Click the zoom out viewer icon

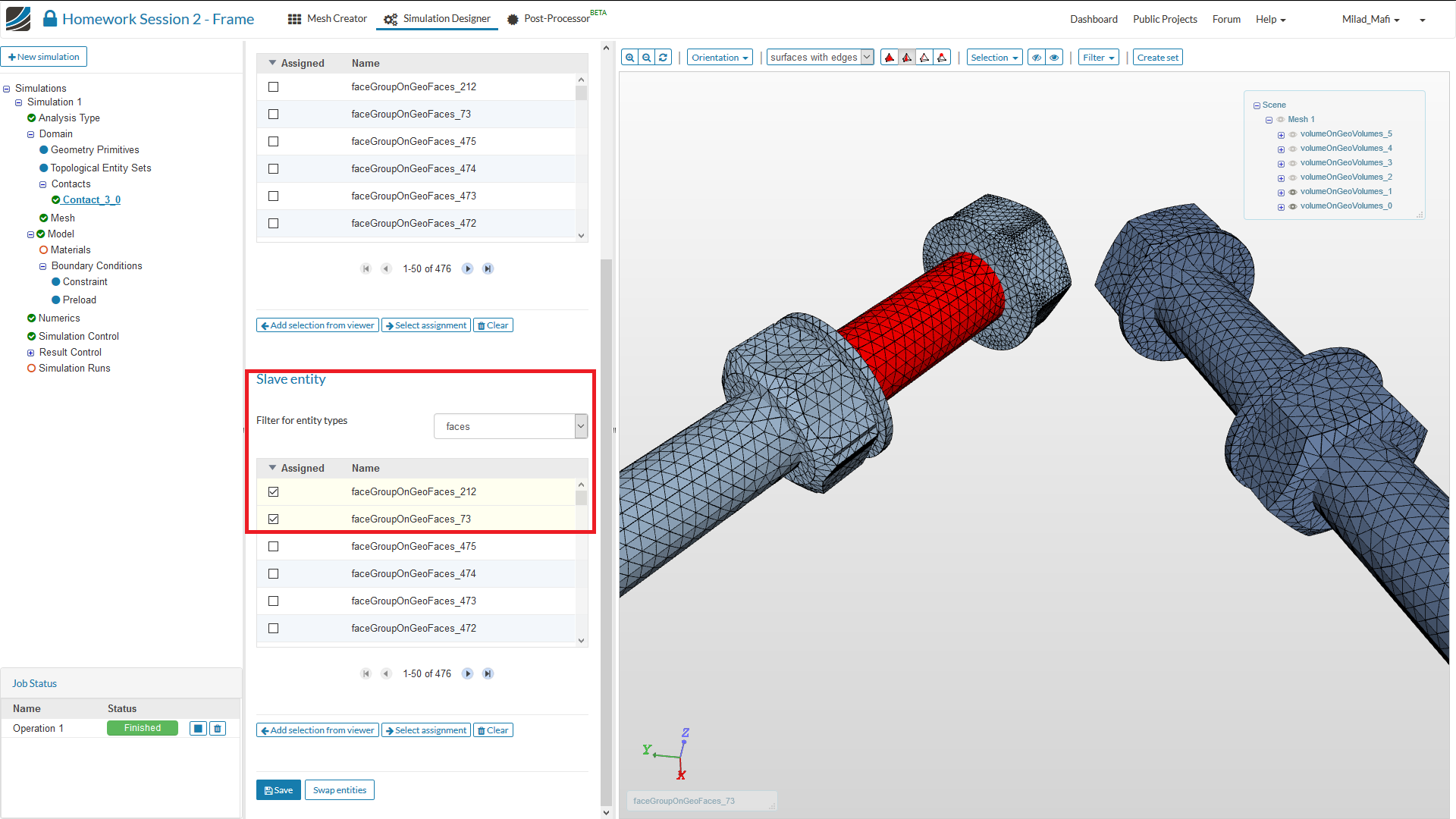pyautogui.click(x=647, y=58)
